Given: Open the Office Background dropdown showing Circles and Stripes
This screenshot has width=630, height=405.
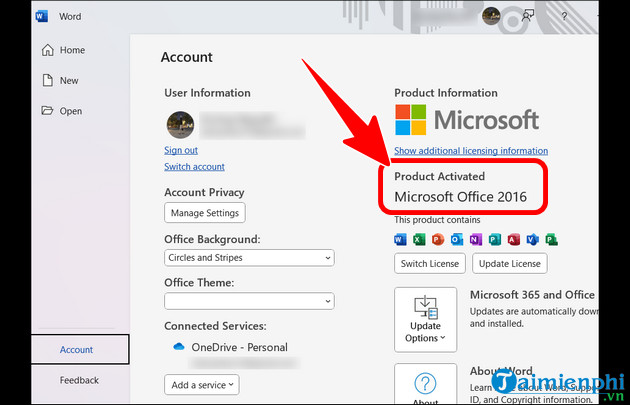Looking at the screenshot, I should (249, 258).
